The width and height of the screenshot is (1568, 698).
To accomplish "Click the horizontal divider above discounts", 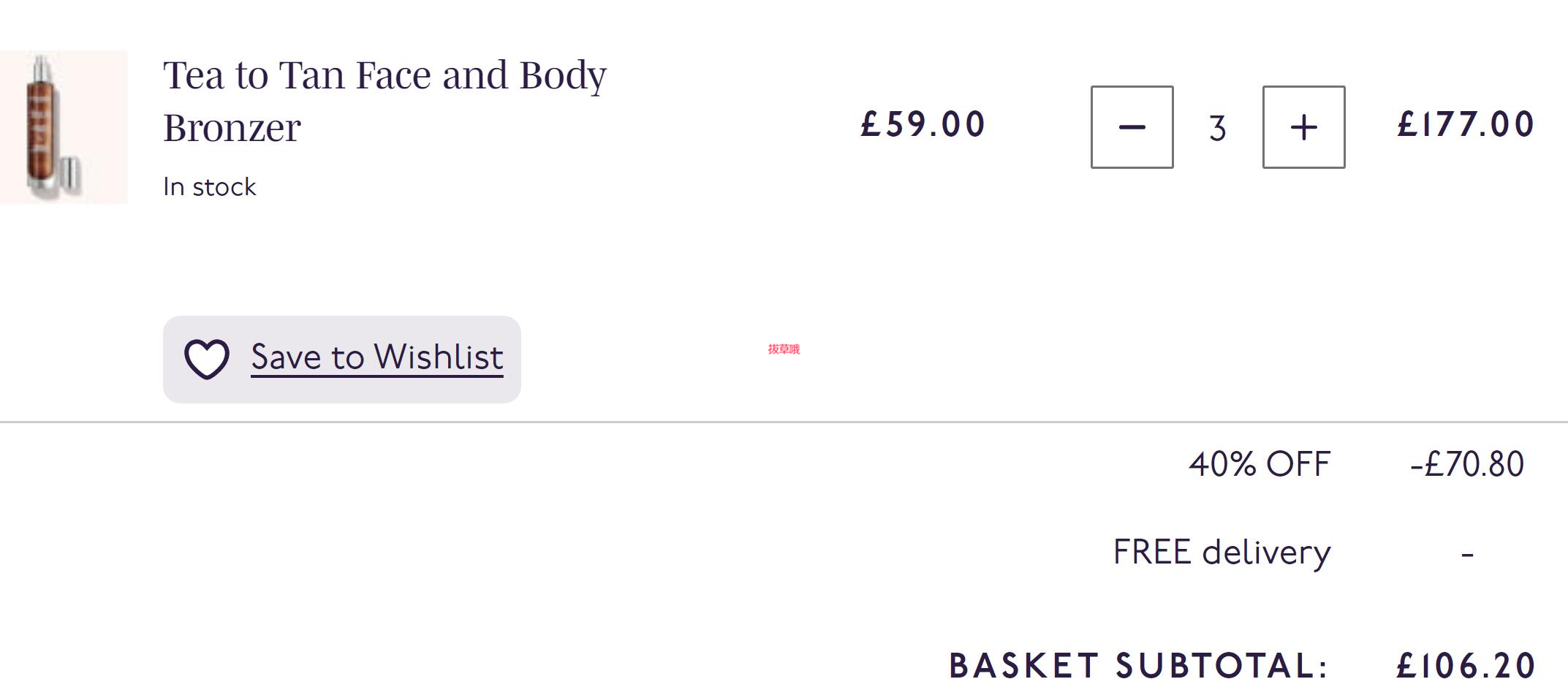I will pyautogui.click(x=784, y=422).
